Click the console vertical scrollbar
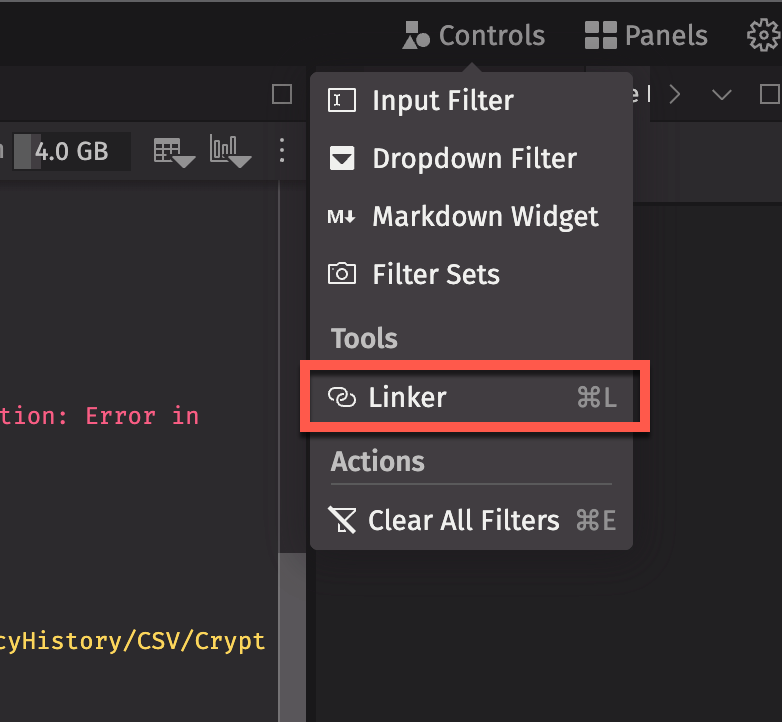The image size is (782, 722). (x=291, y=630)
